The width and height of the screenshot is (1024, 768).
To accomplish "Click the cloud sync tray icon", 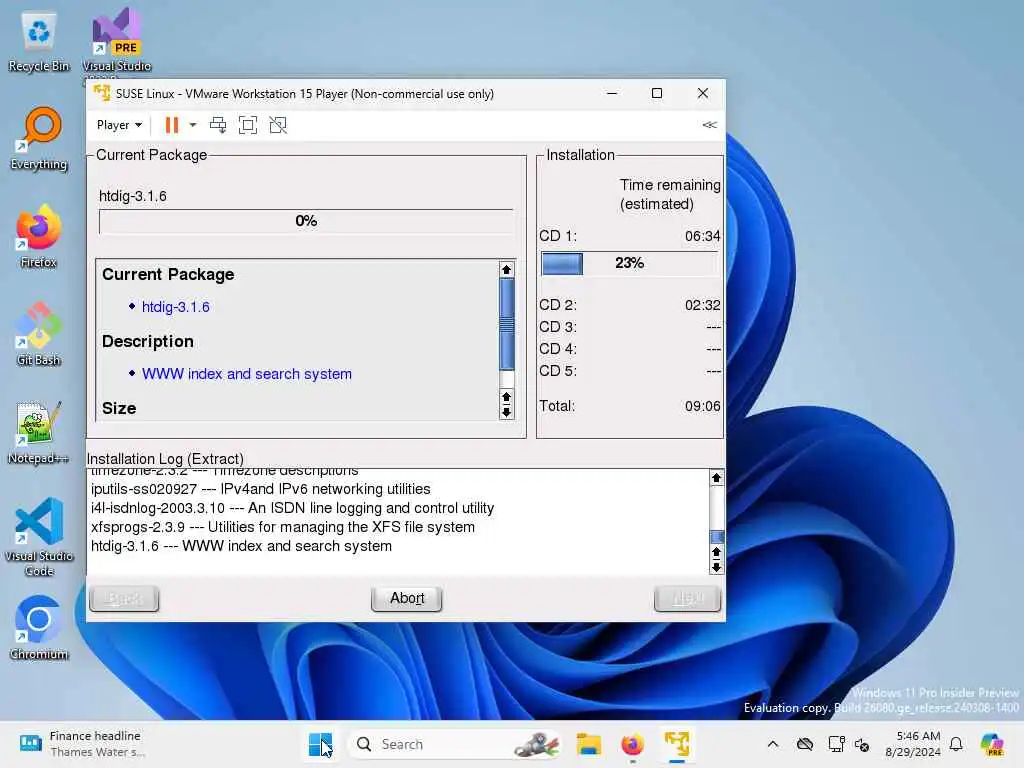I will tap(805, 744).
